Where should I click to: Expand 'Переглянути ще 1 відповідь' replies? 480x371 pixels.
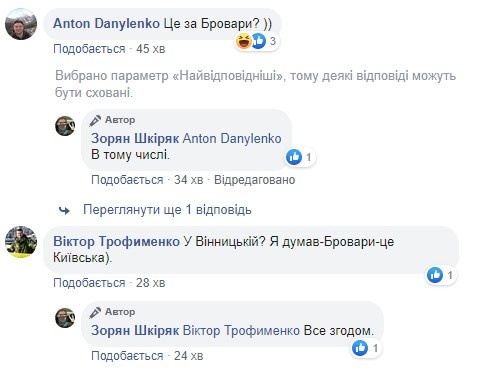click(x=167, y=210)
